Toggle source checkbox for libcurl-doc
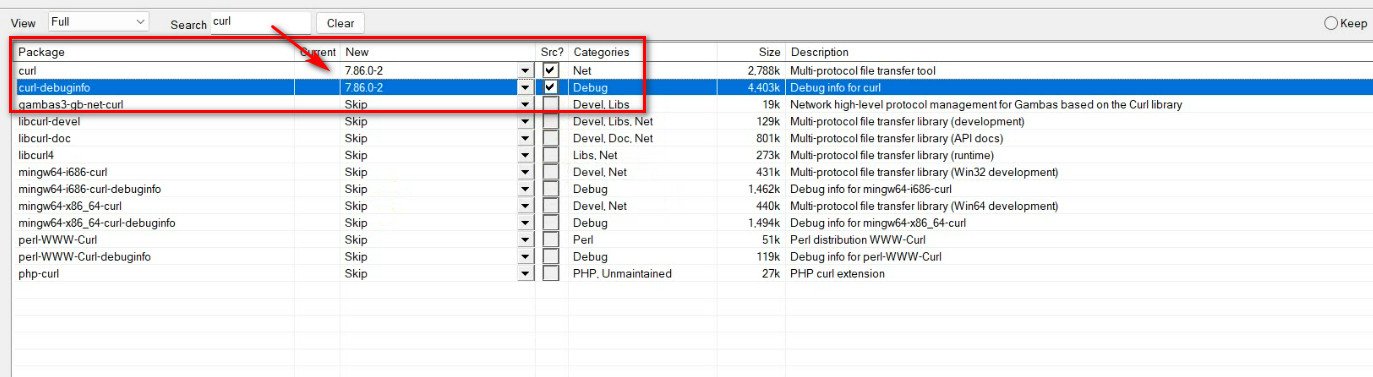Viewport: 1373px width, 377px height. [x=551, y=139]
